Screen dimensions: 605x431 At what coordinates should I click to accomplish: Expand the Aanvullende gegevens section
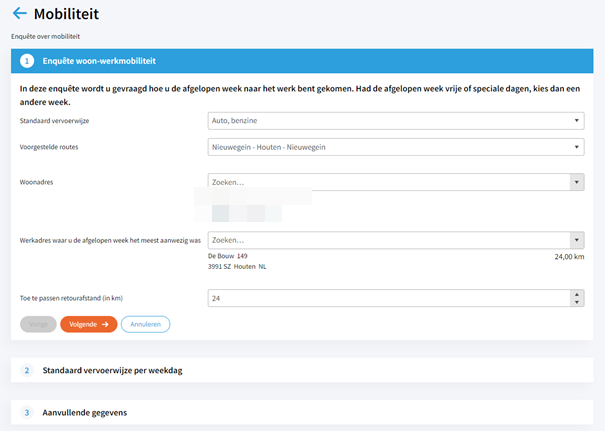pyautogui.click(x=84, y=412)
